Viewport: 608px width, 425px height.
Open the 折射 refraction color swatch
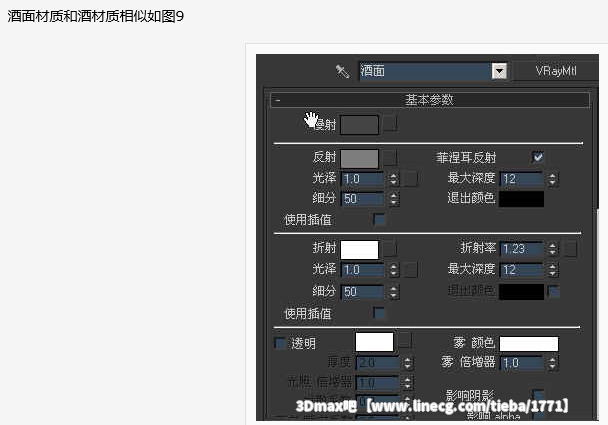(359, 249)
